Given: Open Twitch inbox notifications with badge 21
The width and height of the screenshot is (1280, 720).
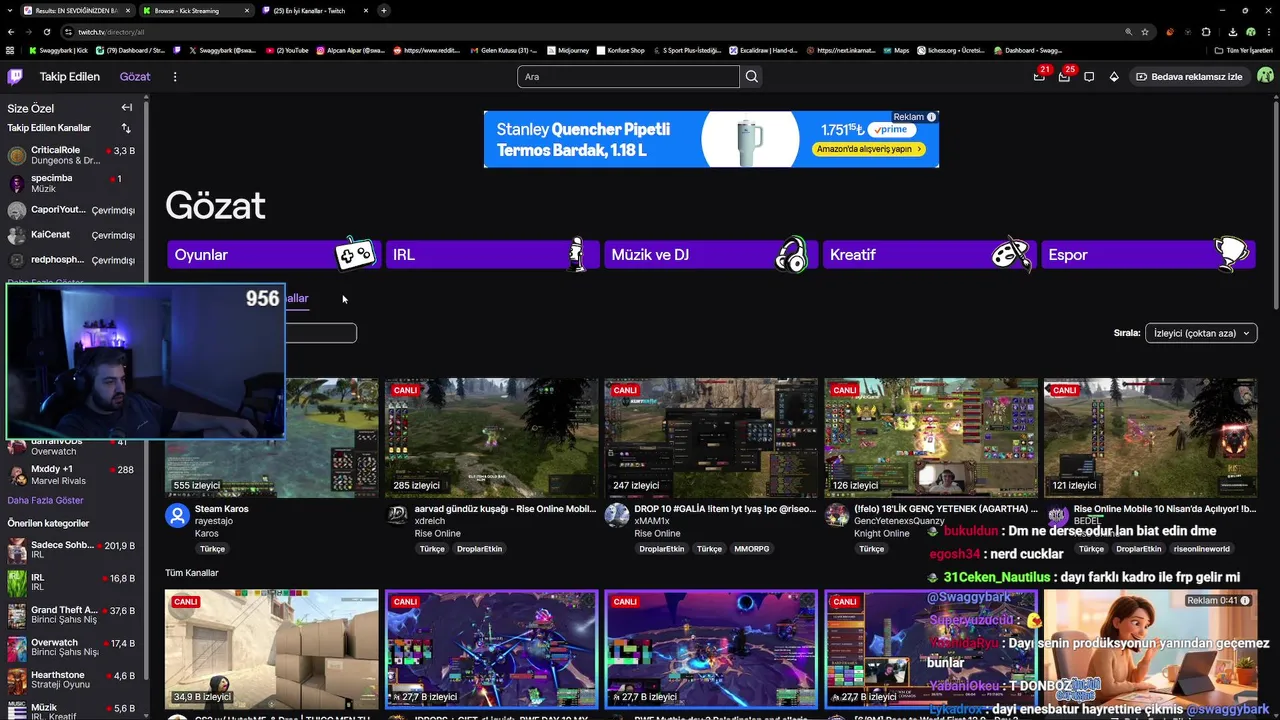Looking at the screenshot, I should click(1040, 76).
